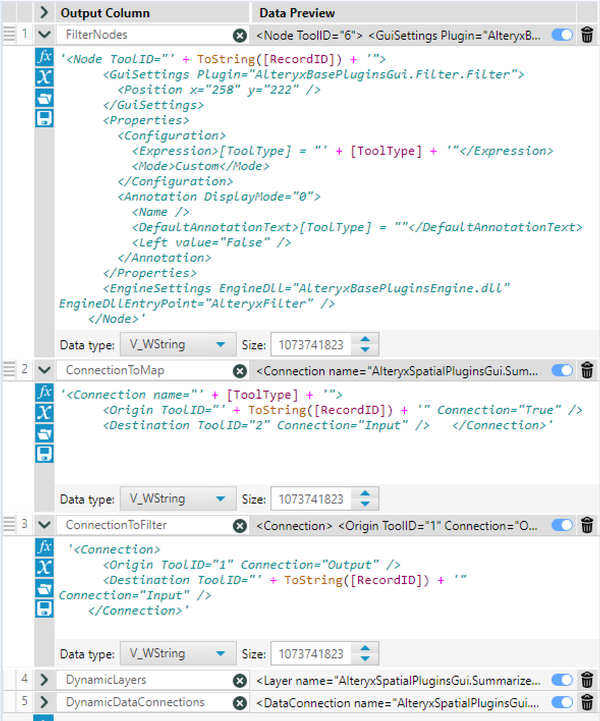The width and height of the screenshot is (600, 721).
Task: Decrease size value for ConnectionToFilter
Action: click(x=365, y=659)
